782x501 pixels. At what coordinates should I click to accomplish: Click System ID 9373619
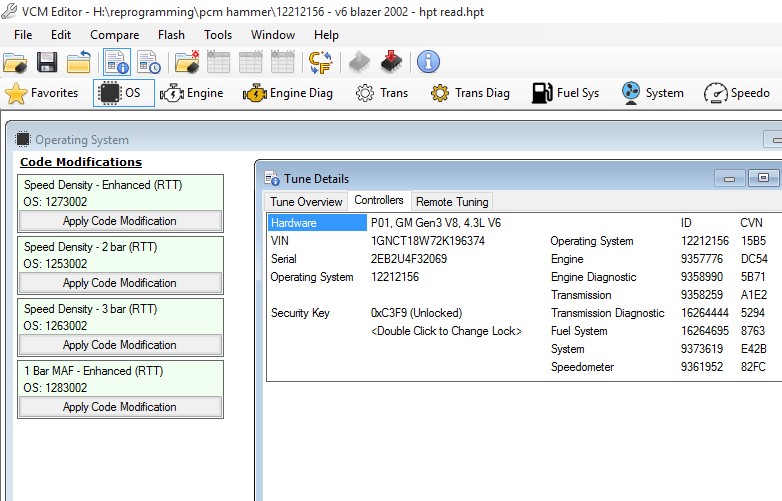pos(702,348)
